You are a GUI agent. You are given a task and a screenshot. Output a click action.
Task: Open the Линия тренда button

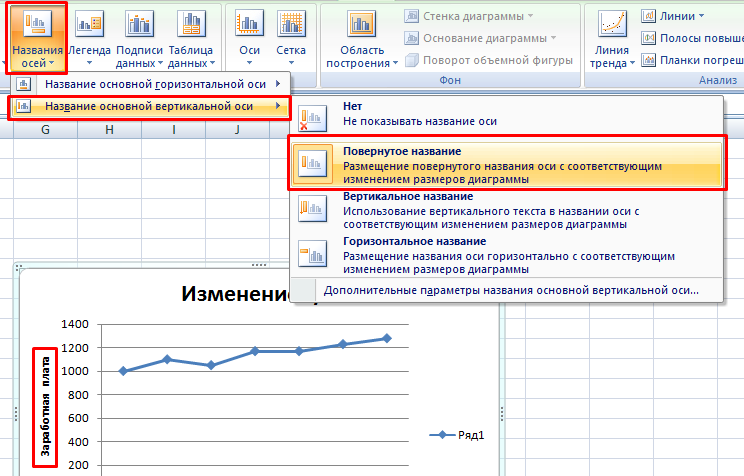coord(612,38)
